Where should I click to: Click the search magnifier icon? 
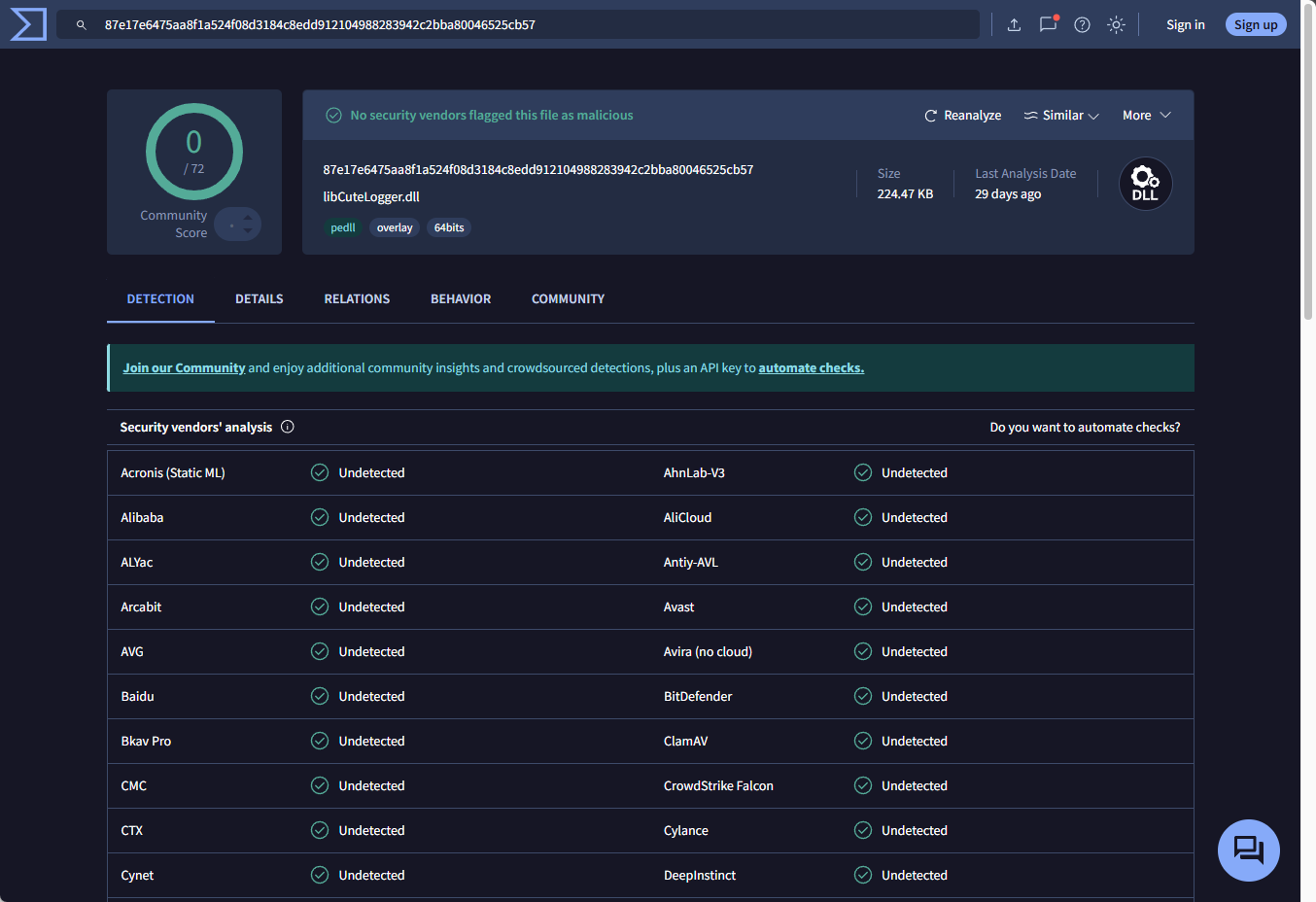tap(82, 25)
